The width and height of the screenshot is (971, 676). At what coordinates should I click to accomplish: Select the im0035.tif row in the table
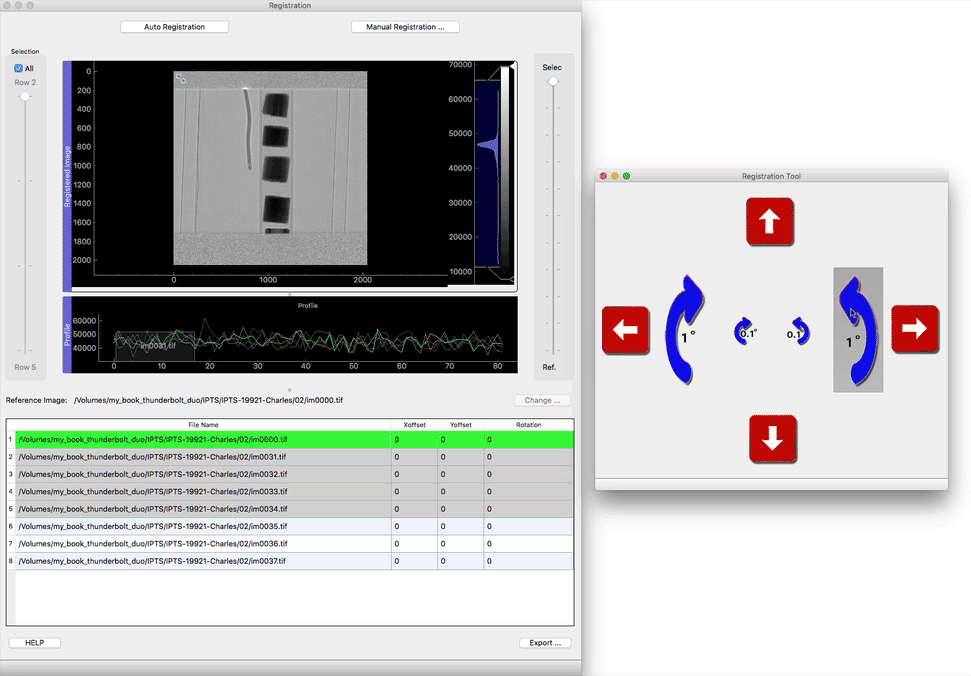200,526
